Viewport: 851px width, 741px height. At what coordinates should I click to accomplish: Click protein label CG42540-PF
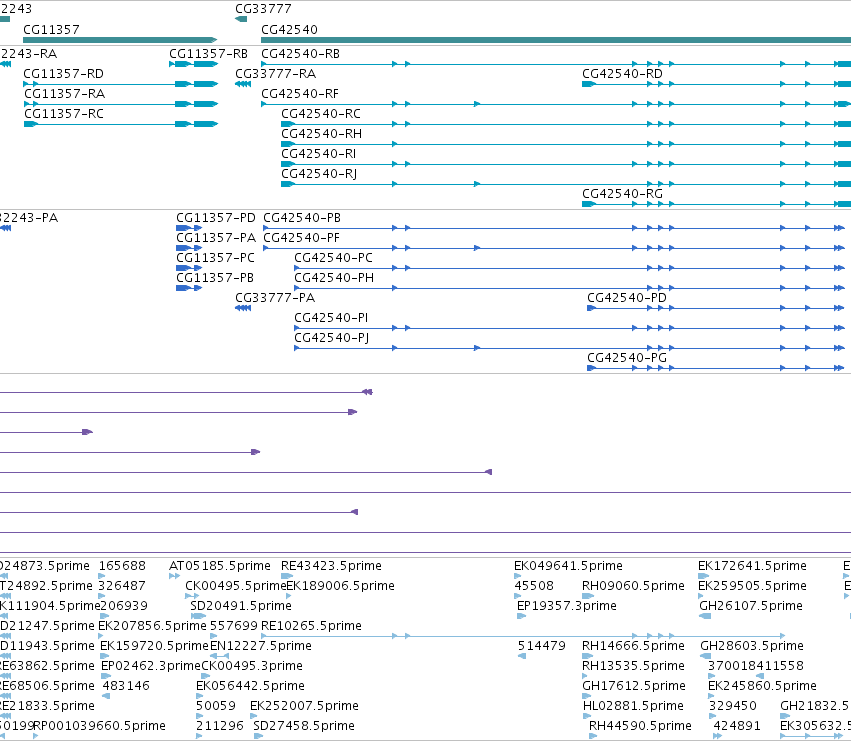[x=301, y=238]
